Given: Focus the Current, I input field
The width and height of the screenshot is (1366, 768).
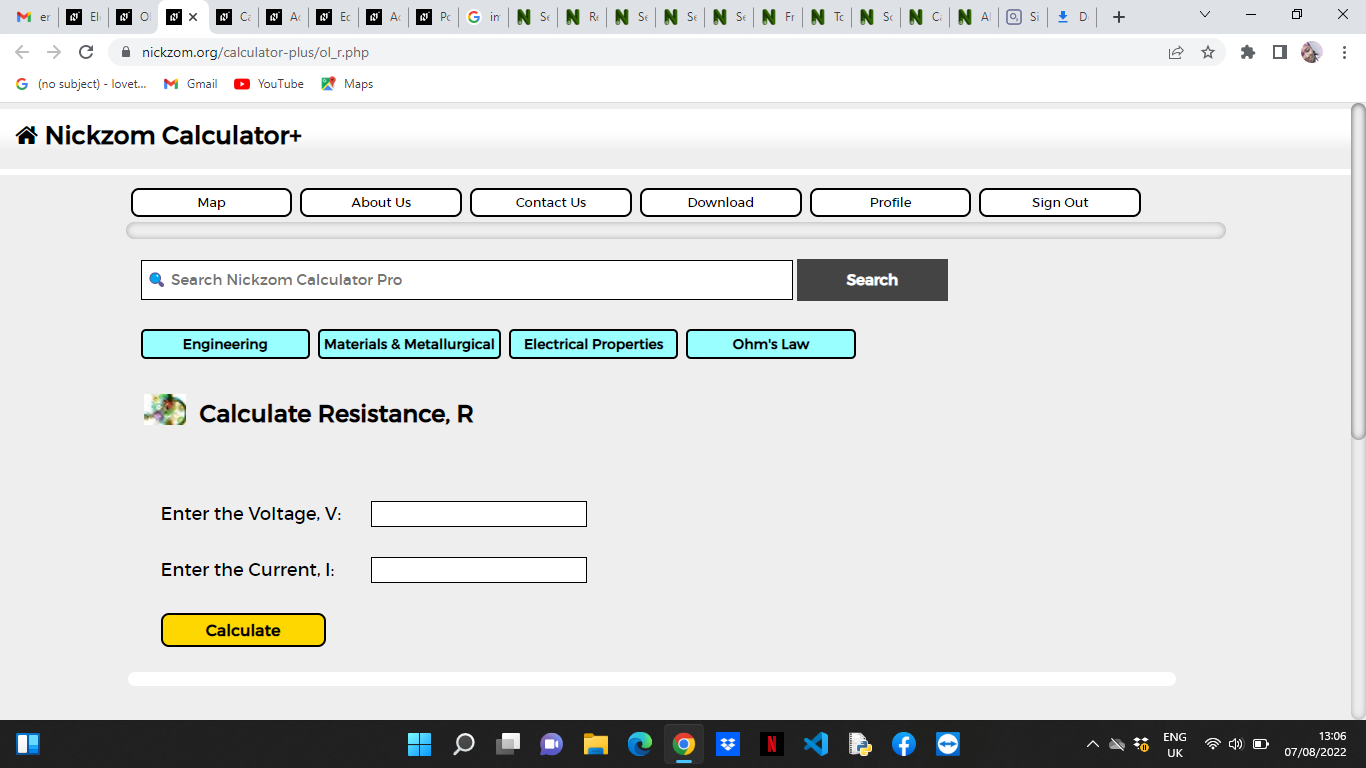Looking at the screenshot, I should point(479,570).
